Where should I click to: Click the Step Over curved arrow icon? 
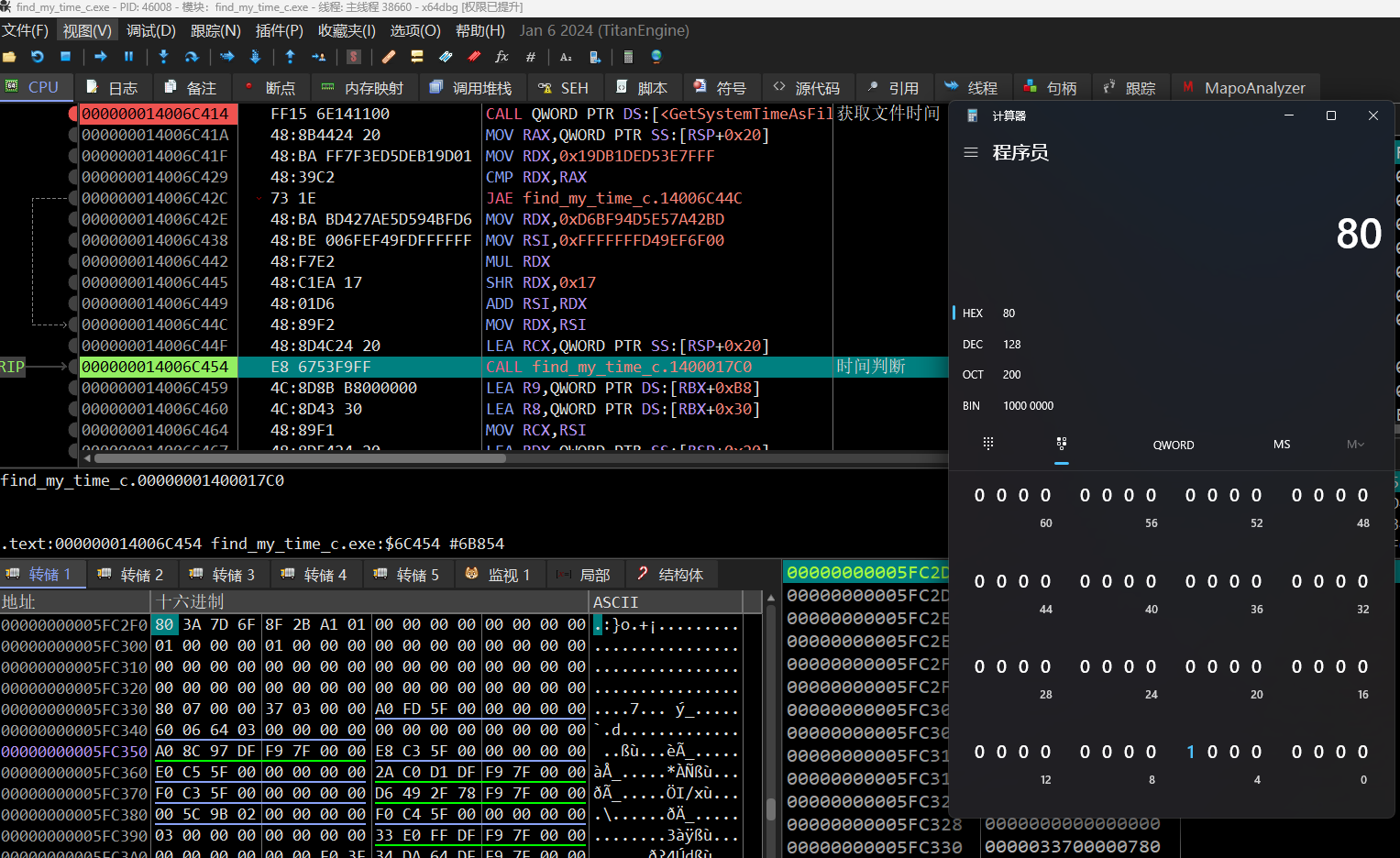click(x=191, y=57)
